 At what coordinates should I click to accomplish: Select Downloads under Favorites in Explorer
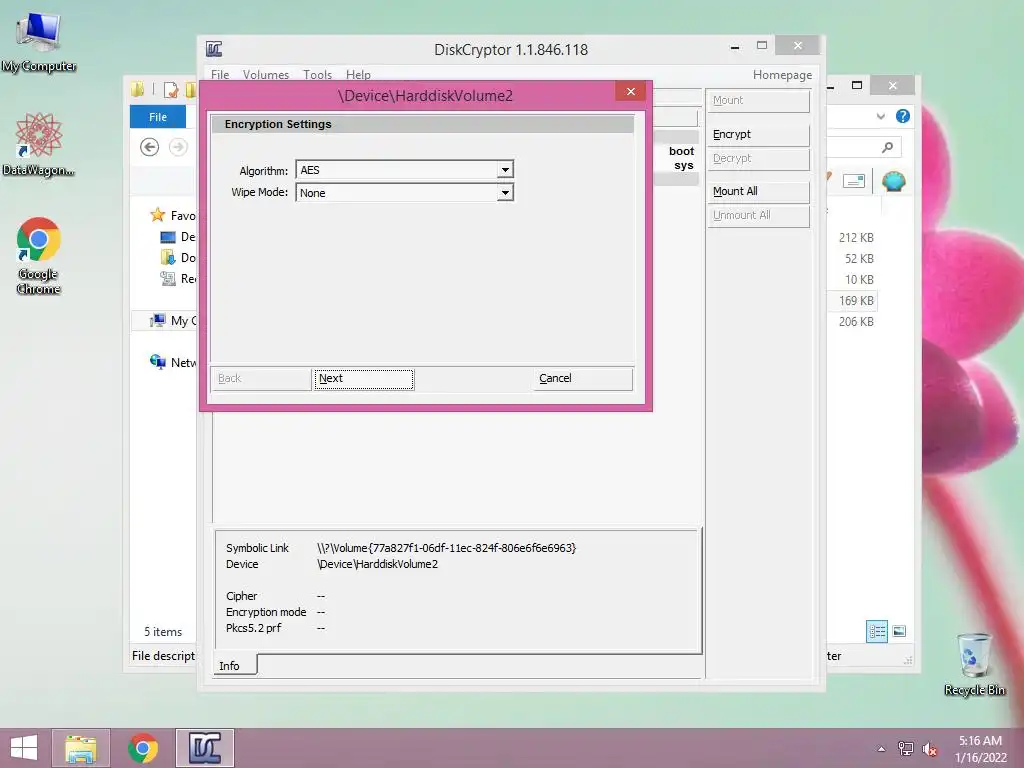[178, 257]
